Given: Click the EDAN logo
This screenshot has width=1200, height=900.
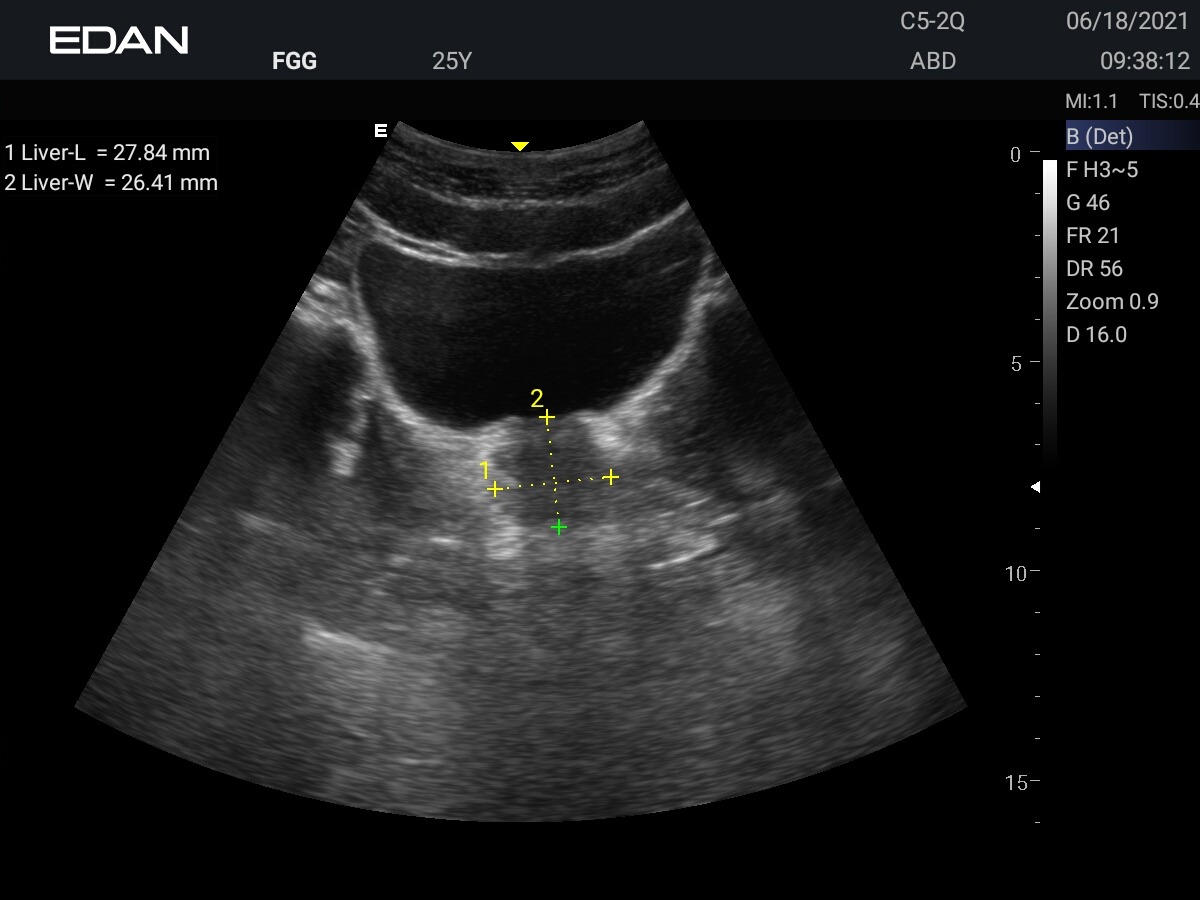Looking at the screenshot, I should click(119, 40).
